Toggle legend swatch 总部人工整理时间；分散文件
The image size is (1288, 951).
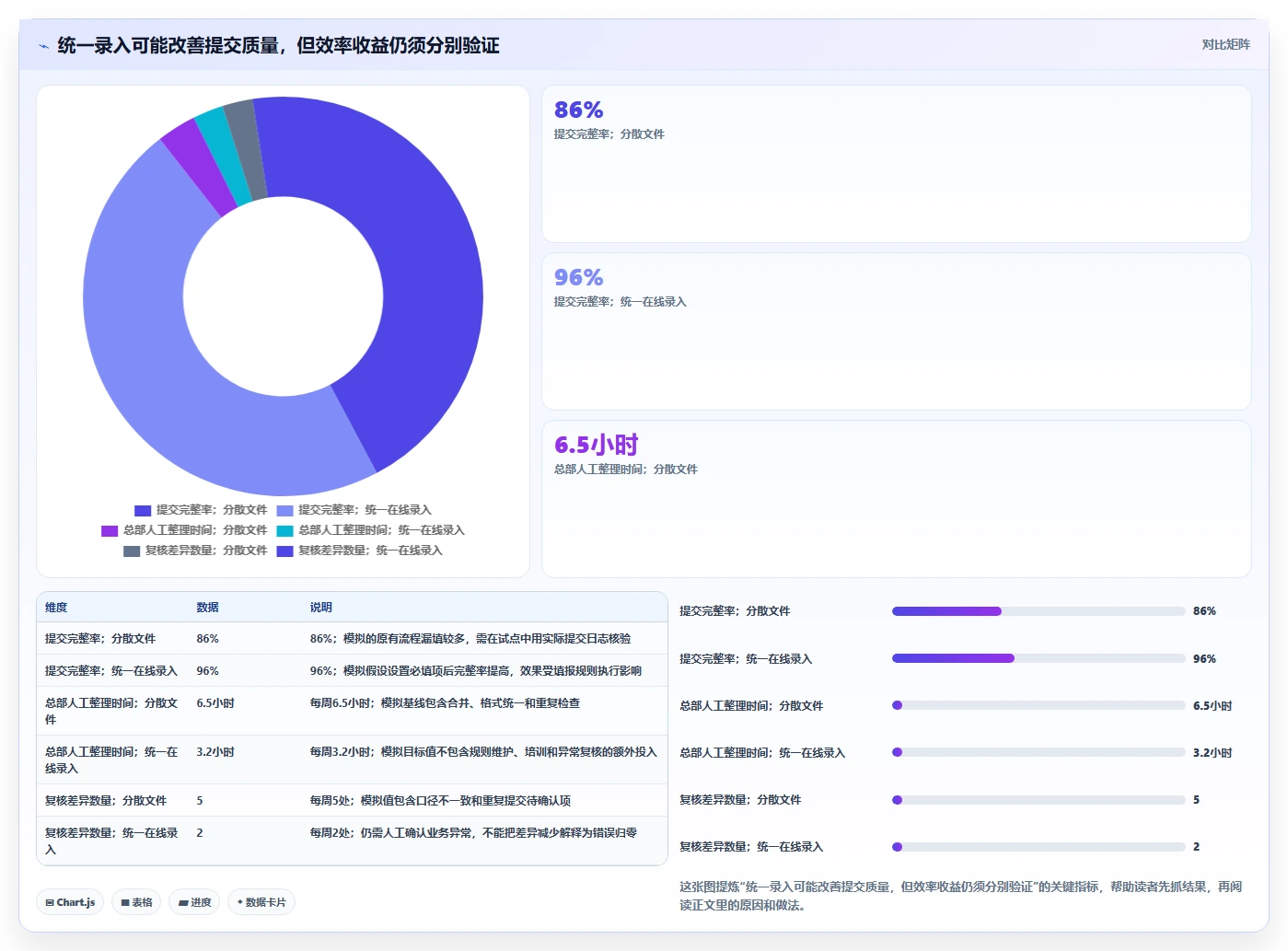110,530
